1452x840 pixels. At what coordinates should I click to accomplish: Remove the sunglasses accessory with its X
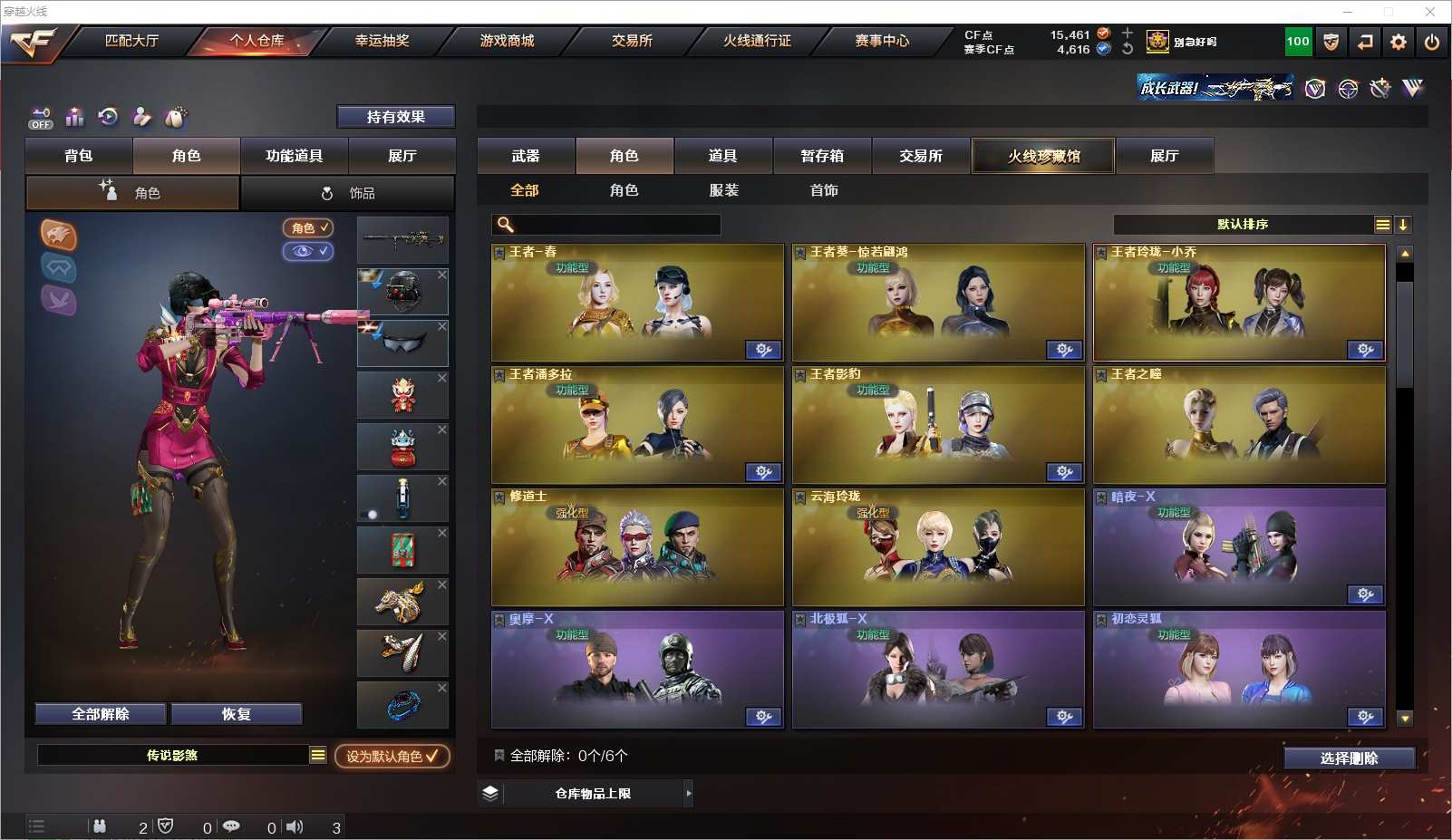pyautogui.click(x=442, y=326)
